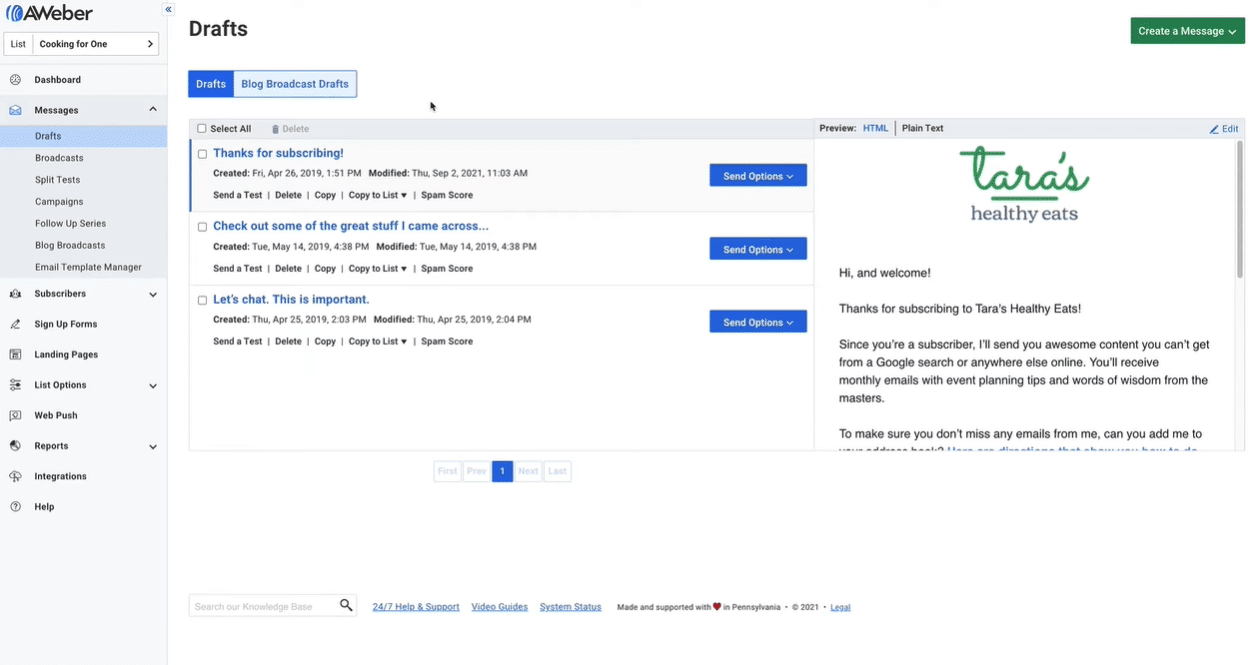This screenshot has width=1252, height=665.
Task: Click the 24/7 Help & Support link
Action: [416, 607]
